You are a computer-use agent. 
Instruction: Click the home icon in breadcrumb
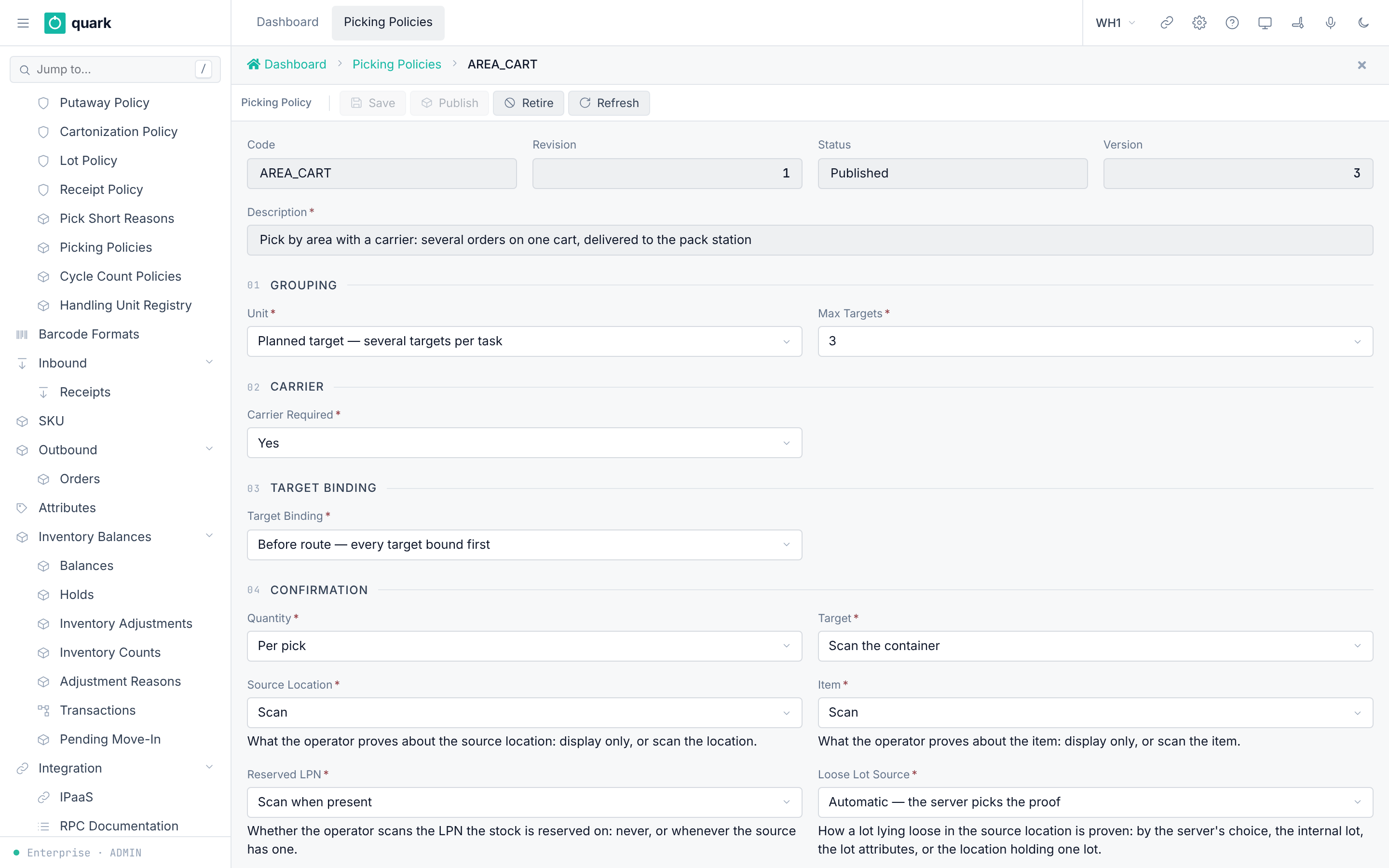[x=253, y=64]
